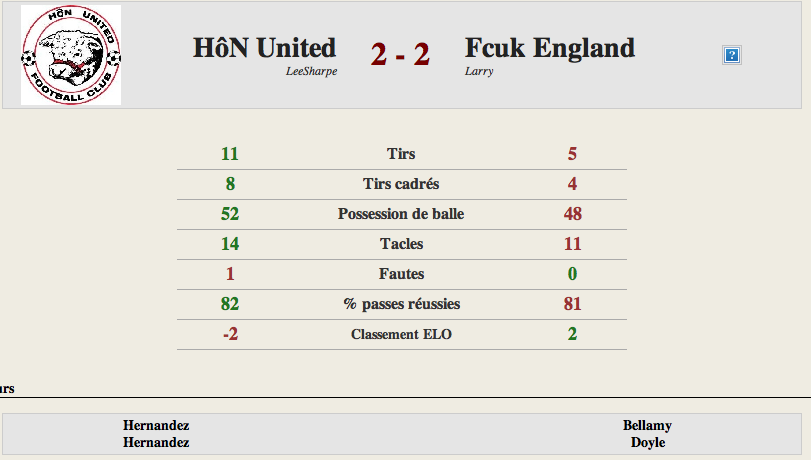This screenshot has height=460, width=811.
Task: View manager Larry's profile
Action: point(479,71)
